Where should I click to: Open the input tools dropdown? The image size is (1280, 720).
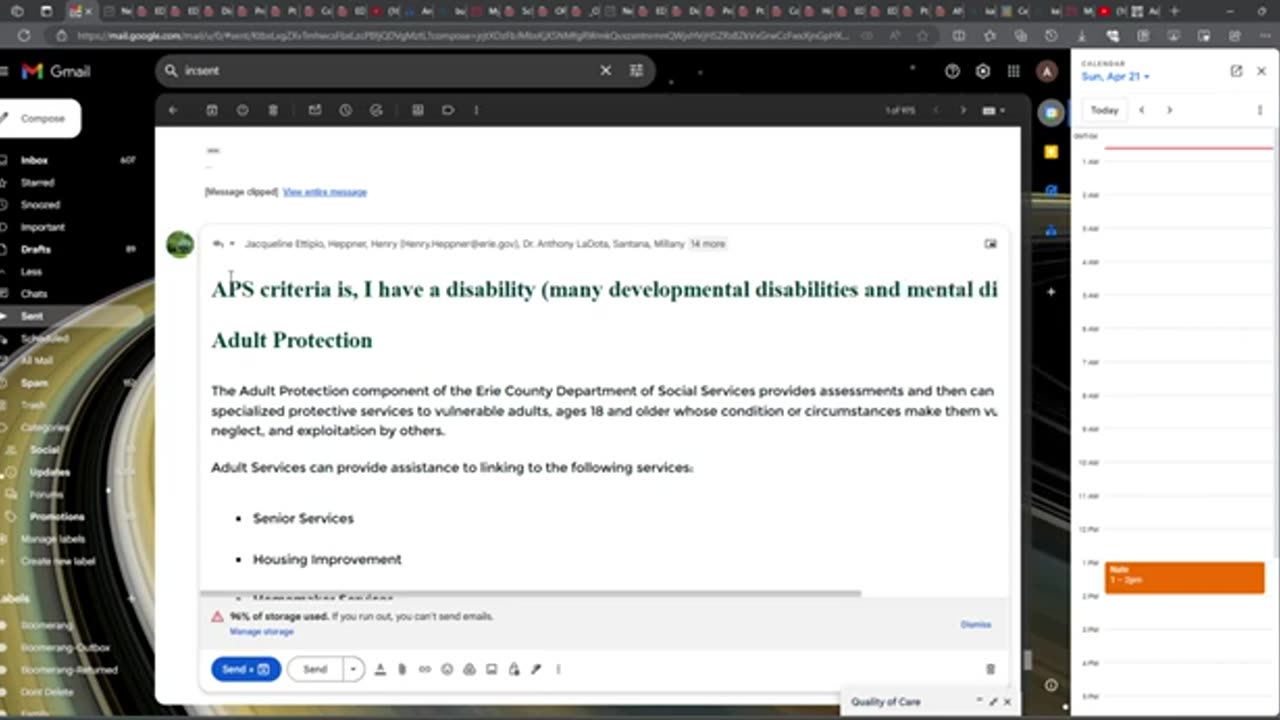pos(994,110)
